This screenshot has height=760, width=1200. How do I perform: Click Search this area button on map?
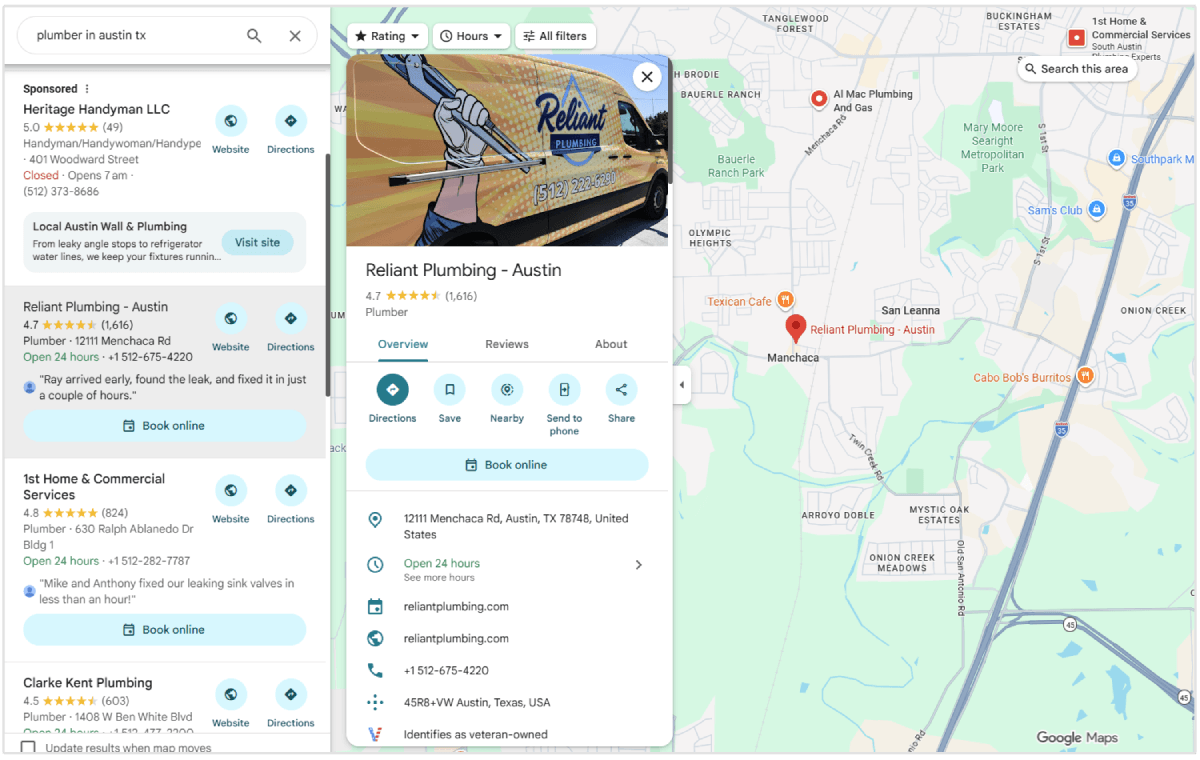coord(1077,69)
